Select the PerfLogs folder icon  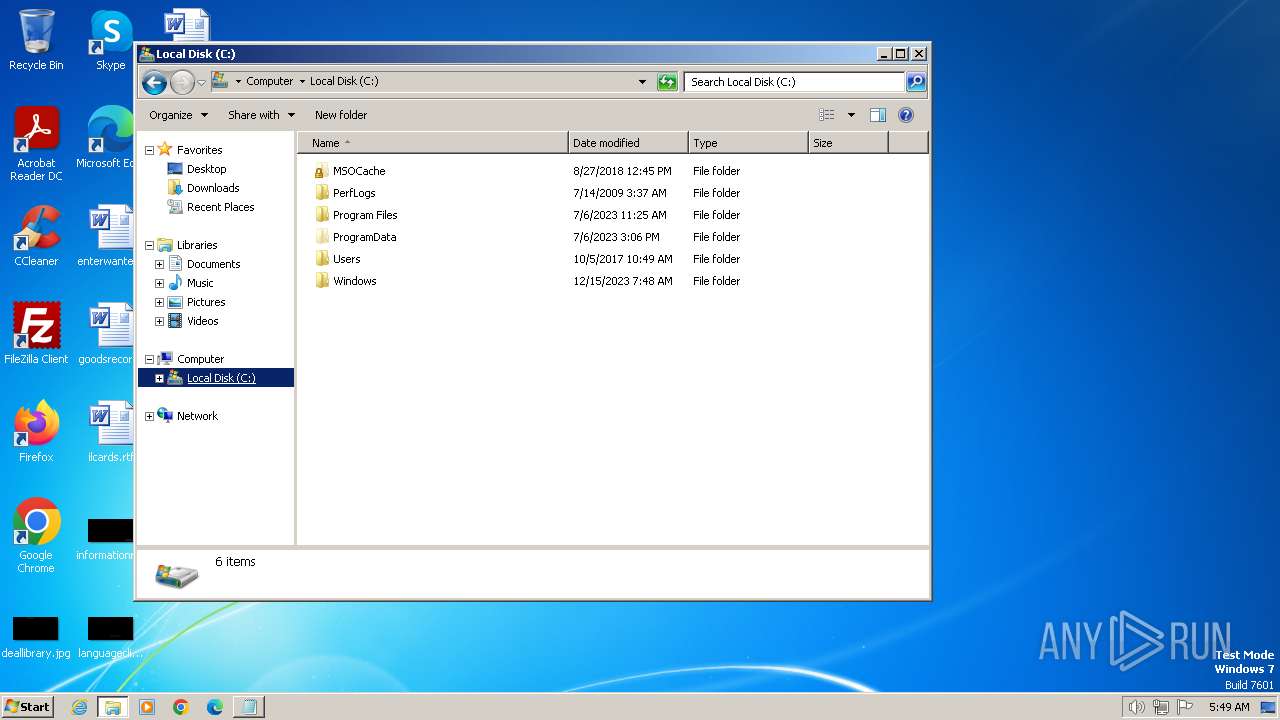321,193
